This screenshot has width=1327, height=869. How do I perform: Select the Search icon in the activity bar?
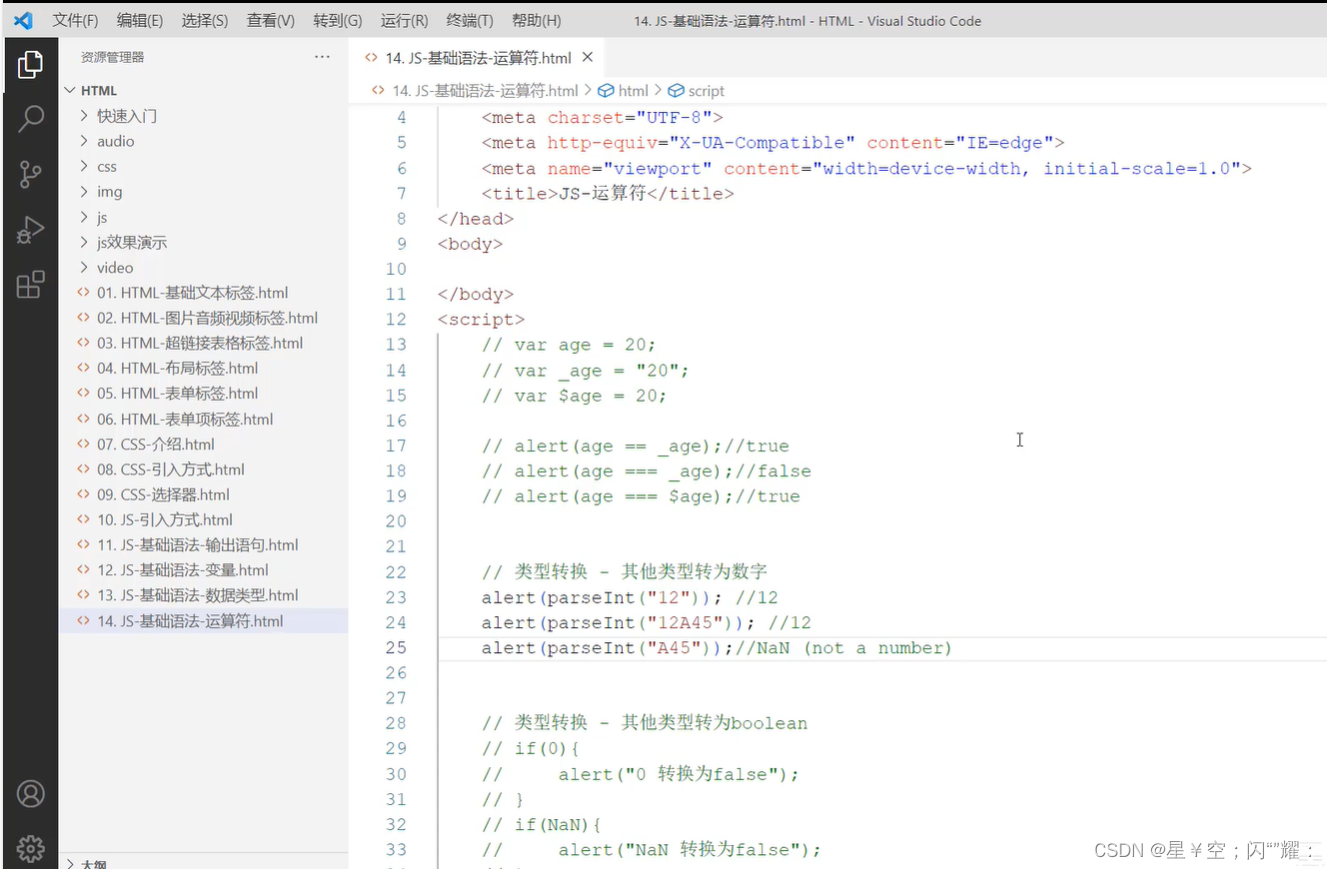click(x=30, y=118)
